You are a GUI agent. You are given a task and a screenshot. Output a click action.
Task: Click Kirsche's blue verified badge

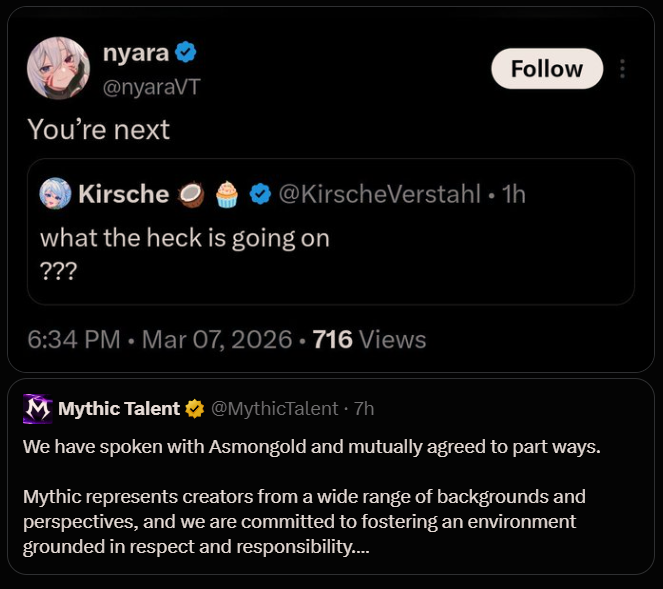click(x=260, y=194)
